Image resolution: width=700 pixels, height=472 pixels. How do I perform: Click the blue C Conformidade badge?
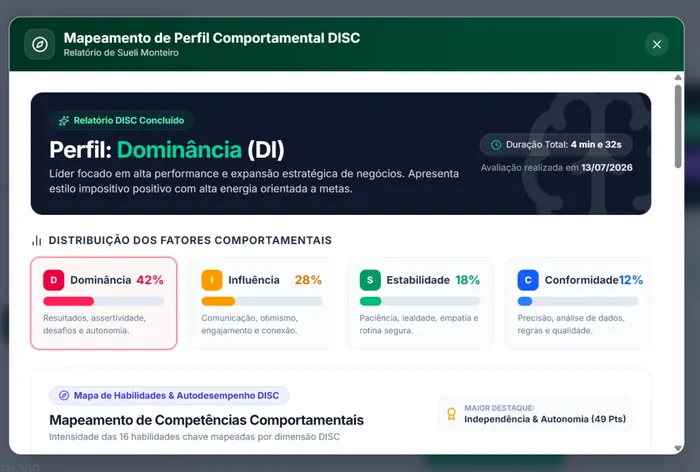[528, 280]
